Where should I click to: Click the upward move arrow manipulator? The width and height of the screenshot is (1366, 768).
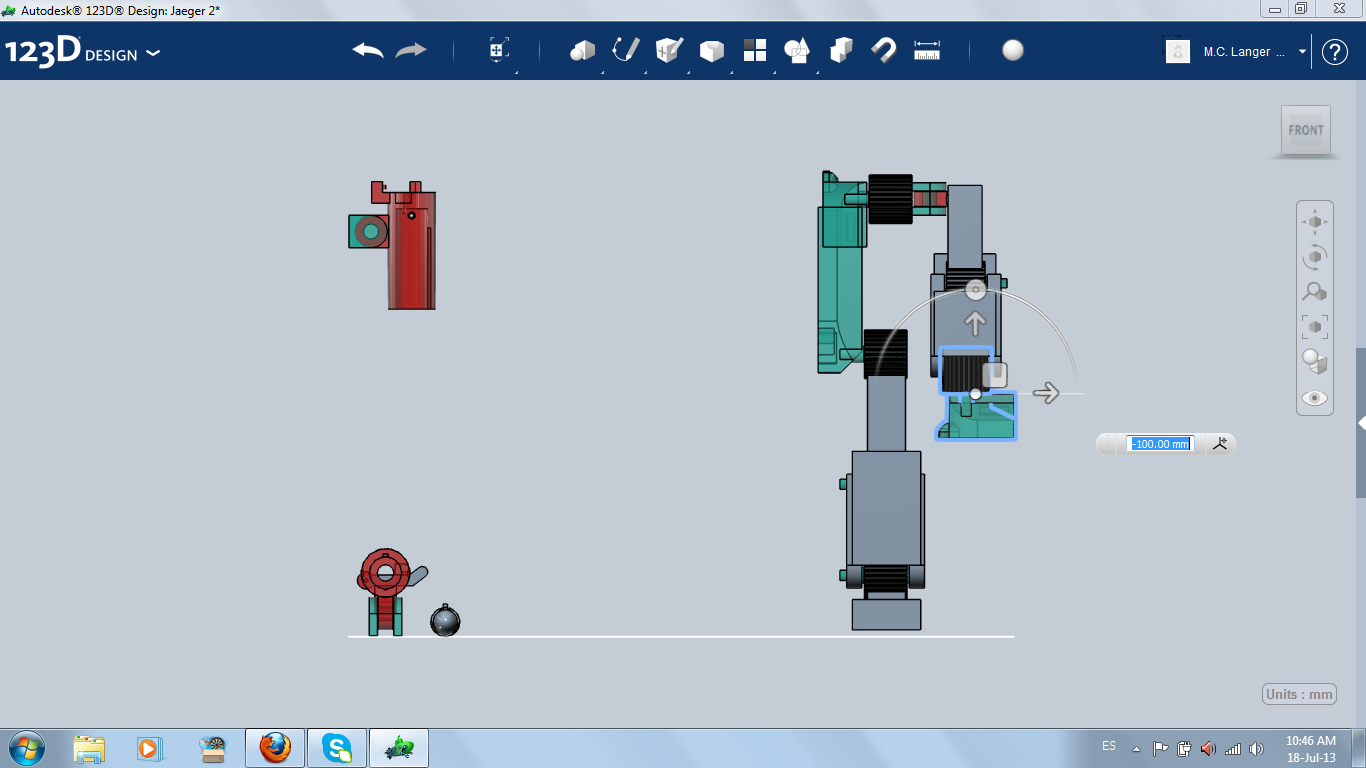point(975,323)
